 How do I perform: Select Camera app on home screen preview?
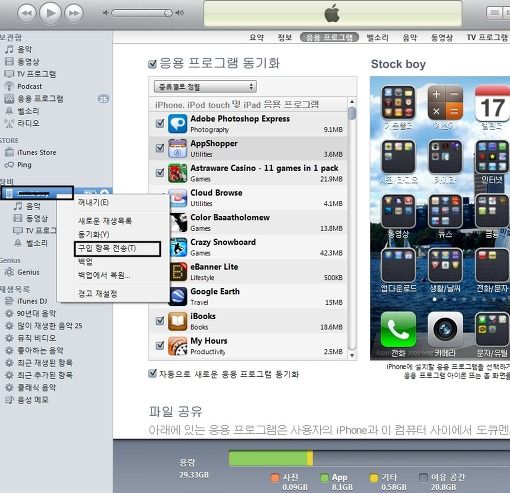(x=445, y=329)
